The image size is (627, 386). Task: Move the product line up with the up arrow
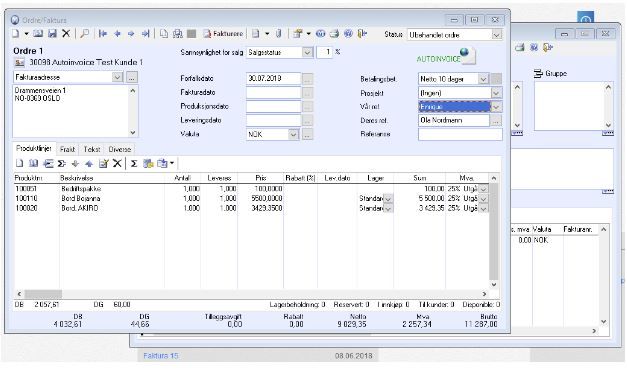(x=89, y=163)
